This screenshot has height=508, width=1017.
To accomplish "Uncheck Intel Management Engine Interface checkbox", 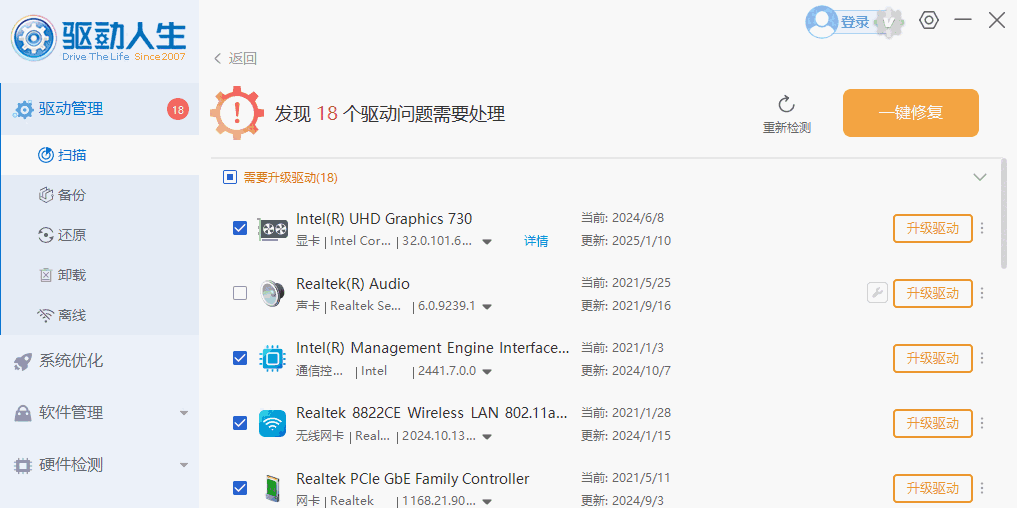I will [x=240, y=358].
